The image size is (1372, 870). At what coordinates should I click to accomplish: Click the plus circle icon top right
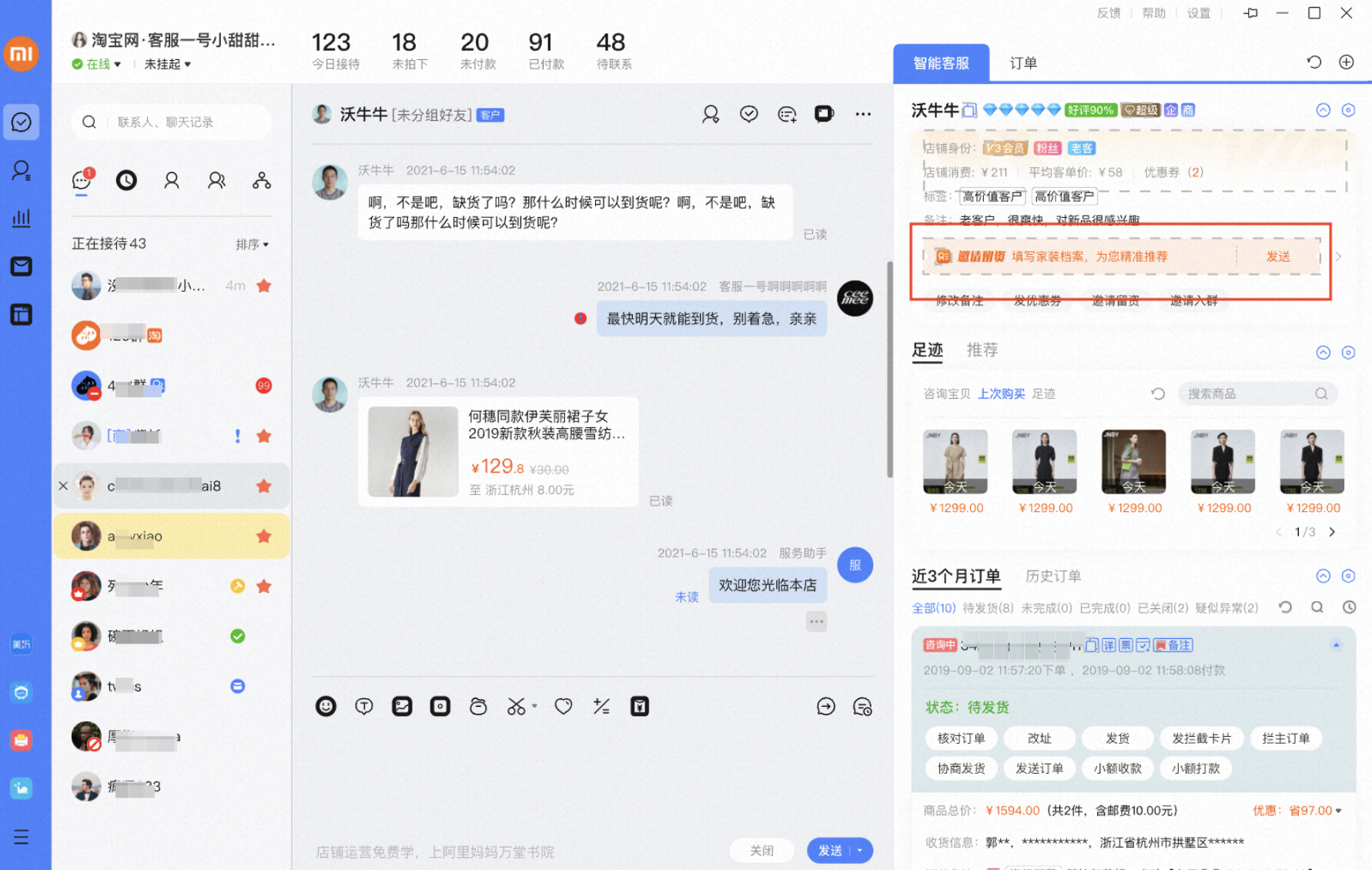tap(1347, 62)
